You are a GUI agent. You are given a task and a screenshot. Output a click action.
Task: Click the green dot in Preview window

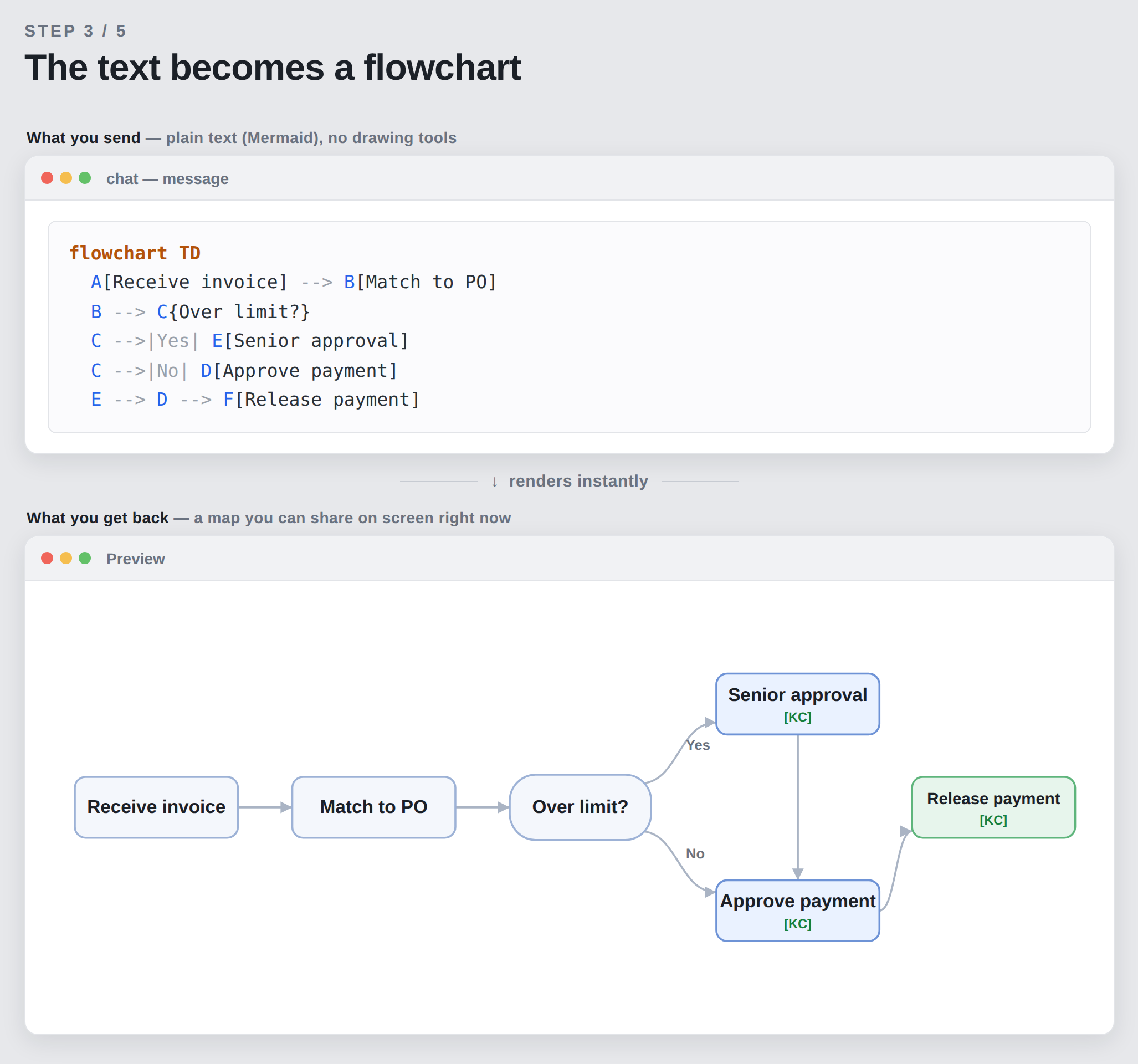coord(85,558)
